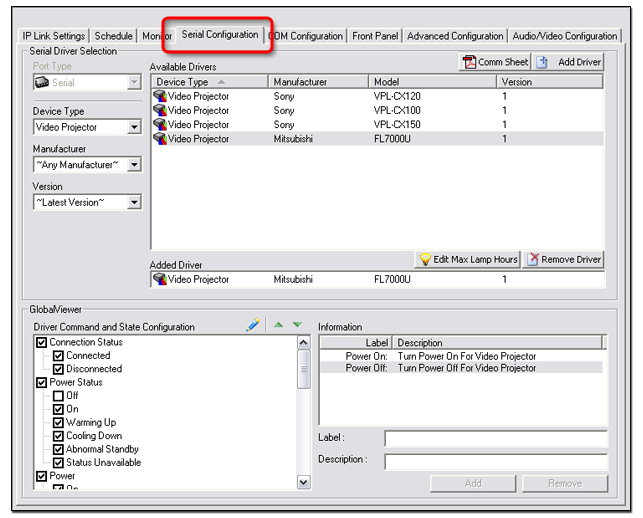Click the tree scrollbar up arrow
The width and height of the screenshot is (643, 518).
point(303,342)
